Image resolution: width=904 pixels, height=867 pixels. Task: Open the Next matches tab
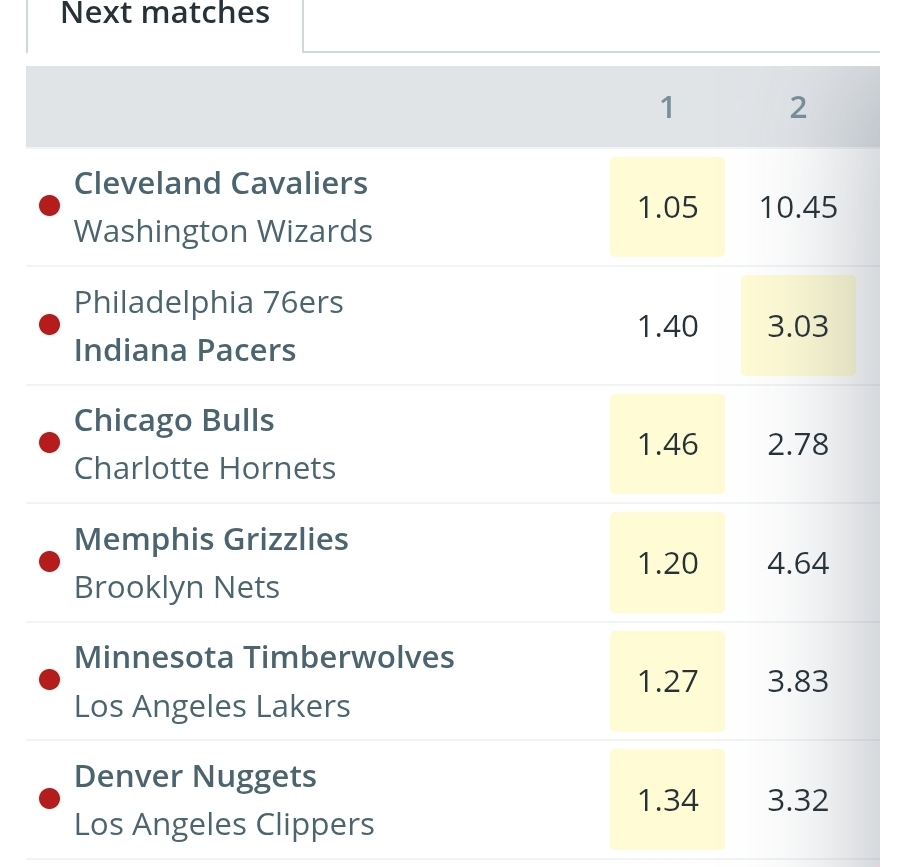165,15
